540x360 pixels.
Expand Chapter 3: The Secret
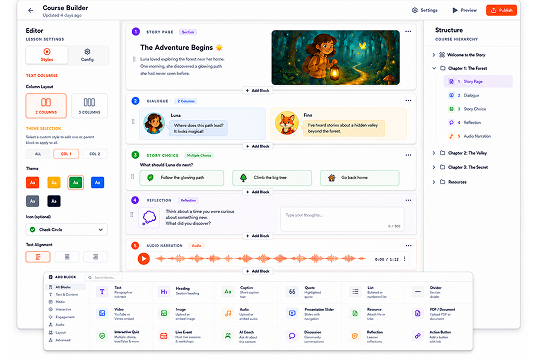coord(434,167)
